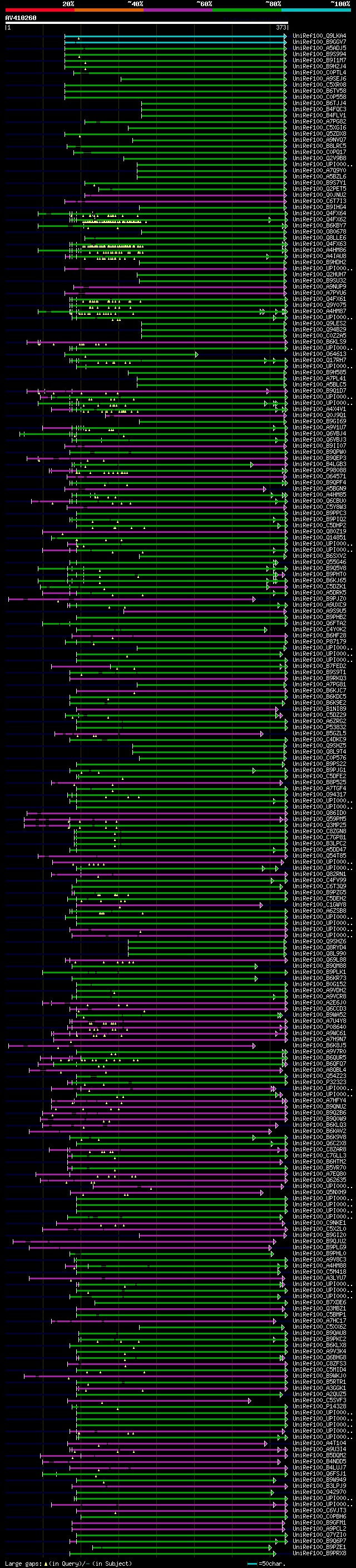Open the UniRef100_A9SEJ6 hit

click(x=319, y=79)
